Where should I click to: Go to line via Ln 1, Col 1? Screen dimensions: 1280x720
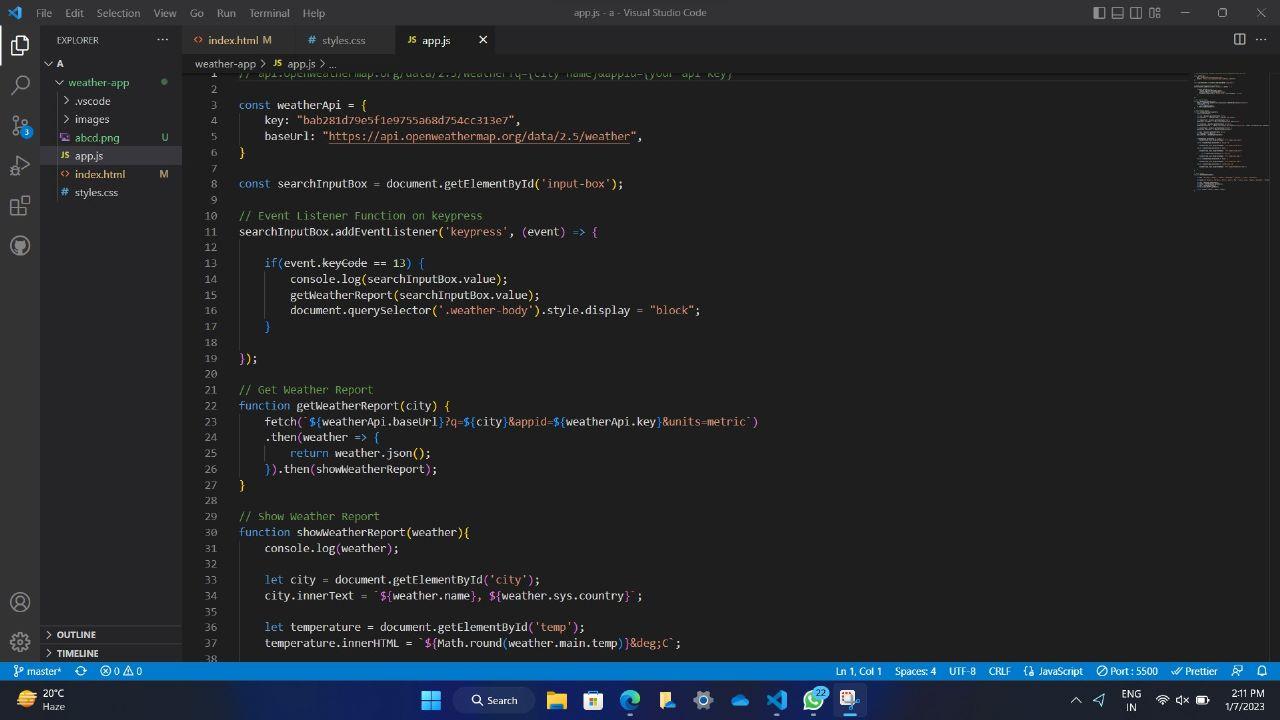[x=858, y=671]
